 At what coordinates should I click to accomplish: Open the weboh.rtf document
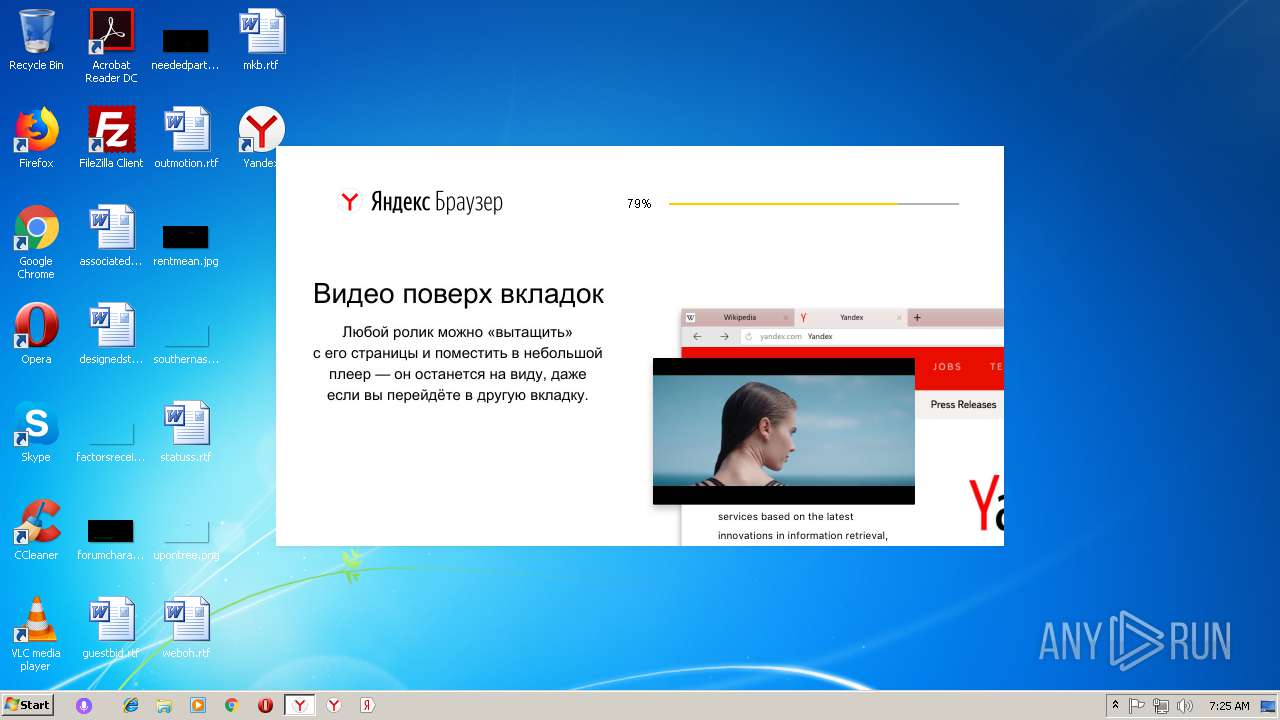[x=186, y=628]
